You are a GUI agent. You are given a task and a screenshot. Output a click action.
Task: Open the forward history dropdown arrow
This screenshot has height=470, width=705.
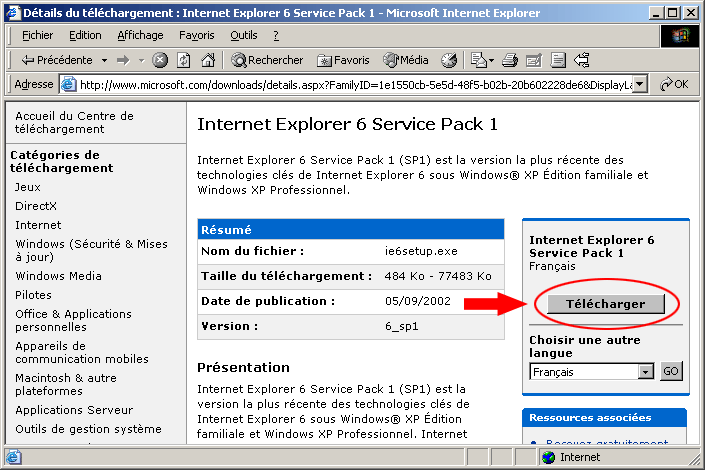(141, 60)
